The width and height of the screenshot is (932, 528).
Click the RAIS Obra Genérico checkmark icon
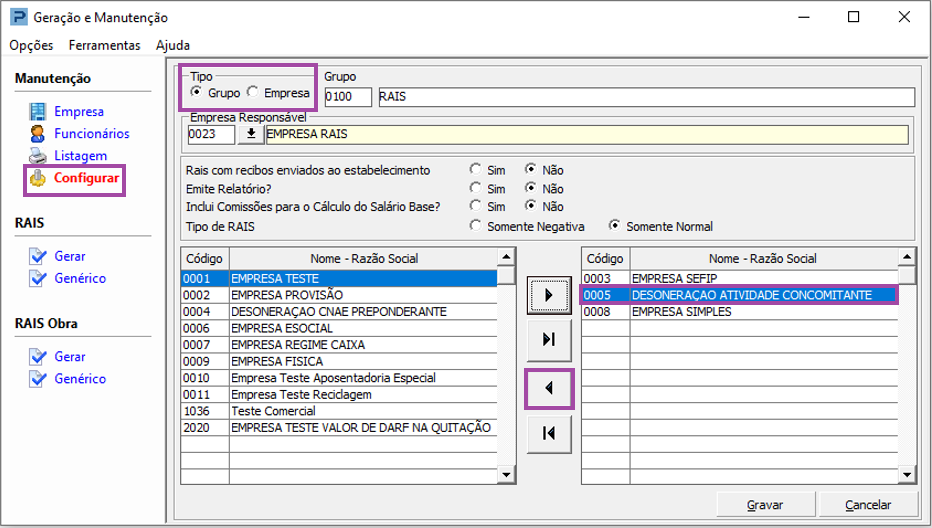click(x=38, y=379)
